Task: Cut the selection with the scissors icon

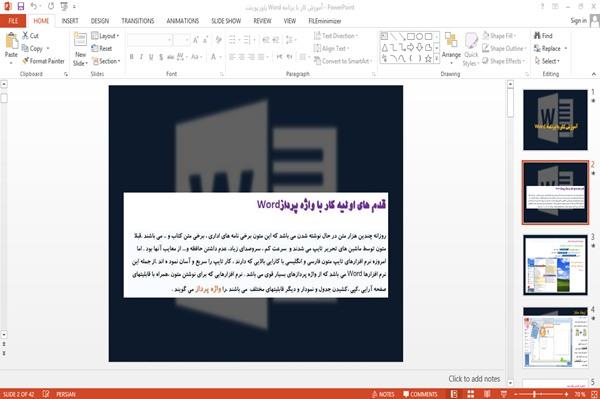Action: pyautogui.click(x=26, y=35)
